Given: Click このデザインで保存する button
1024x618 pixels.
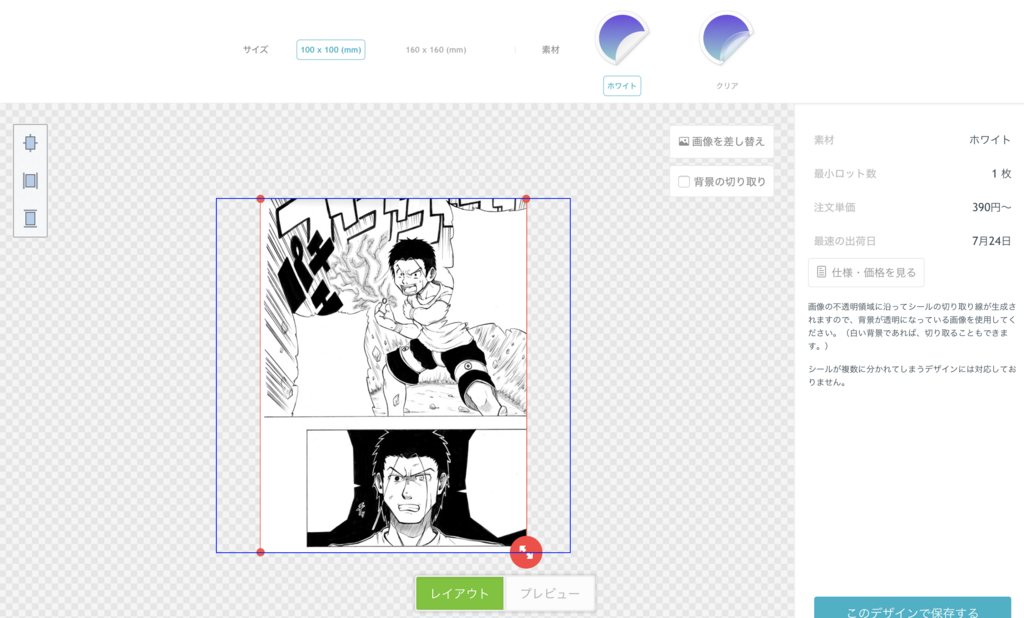Looking at the screenshot, I should pos(912,608).
